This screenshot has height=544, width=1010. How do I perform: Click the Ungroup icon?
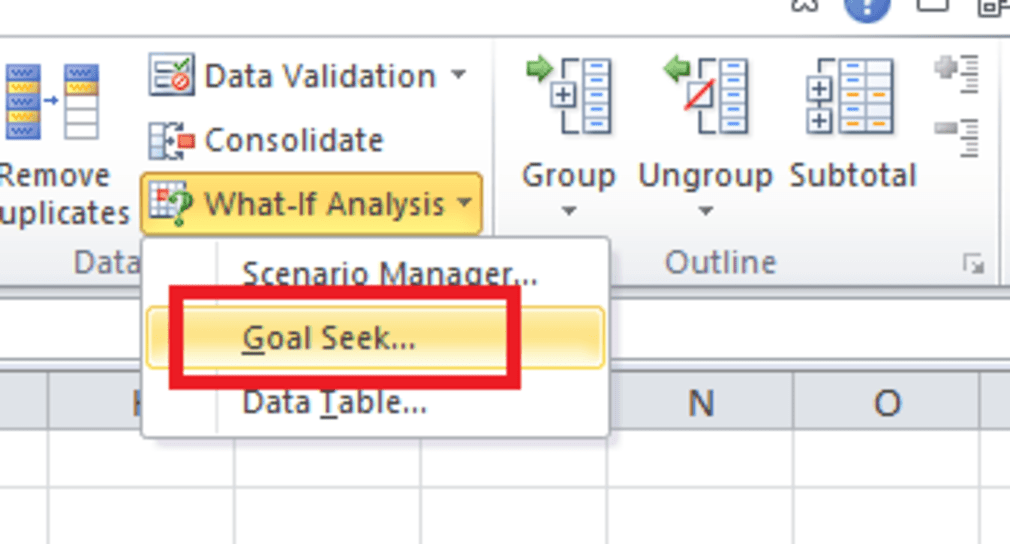point(705,95)
